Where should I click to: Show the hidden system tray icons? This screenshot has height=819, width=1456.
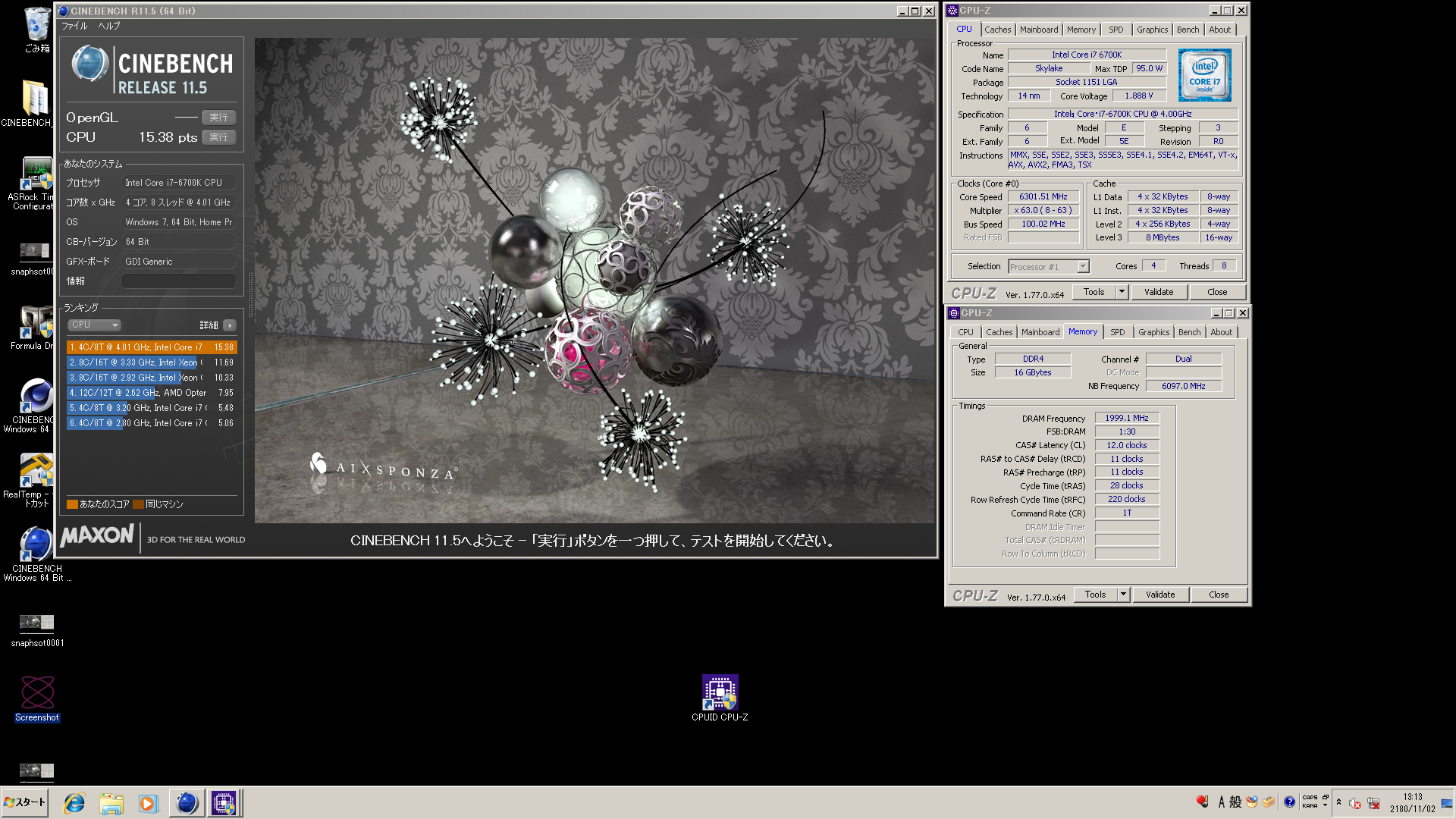pyautogui.click(x=1338, y=802)
